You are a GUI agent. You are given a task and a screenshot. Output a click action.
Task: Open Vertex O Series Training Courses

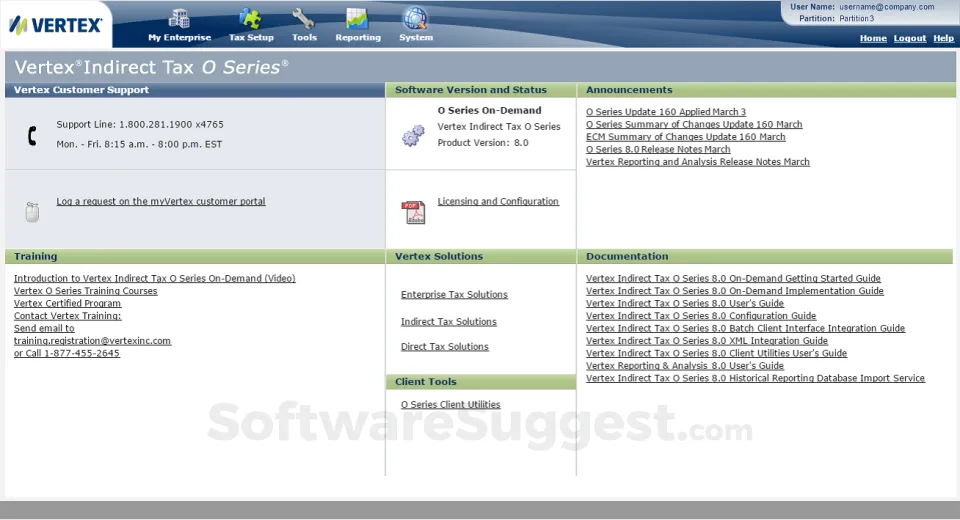pos(86,291)
